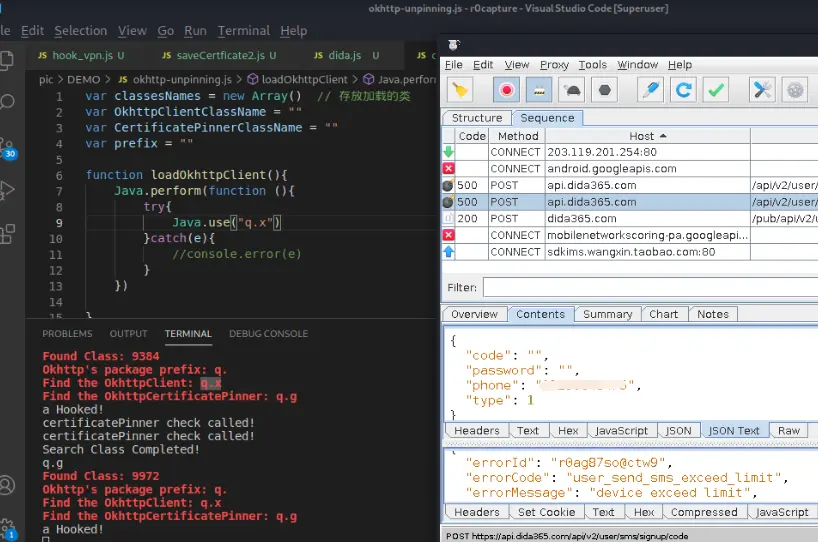818x542 pixels.
Task: Switch to the Structure tab
Action: (477, 118)
